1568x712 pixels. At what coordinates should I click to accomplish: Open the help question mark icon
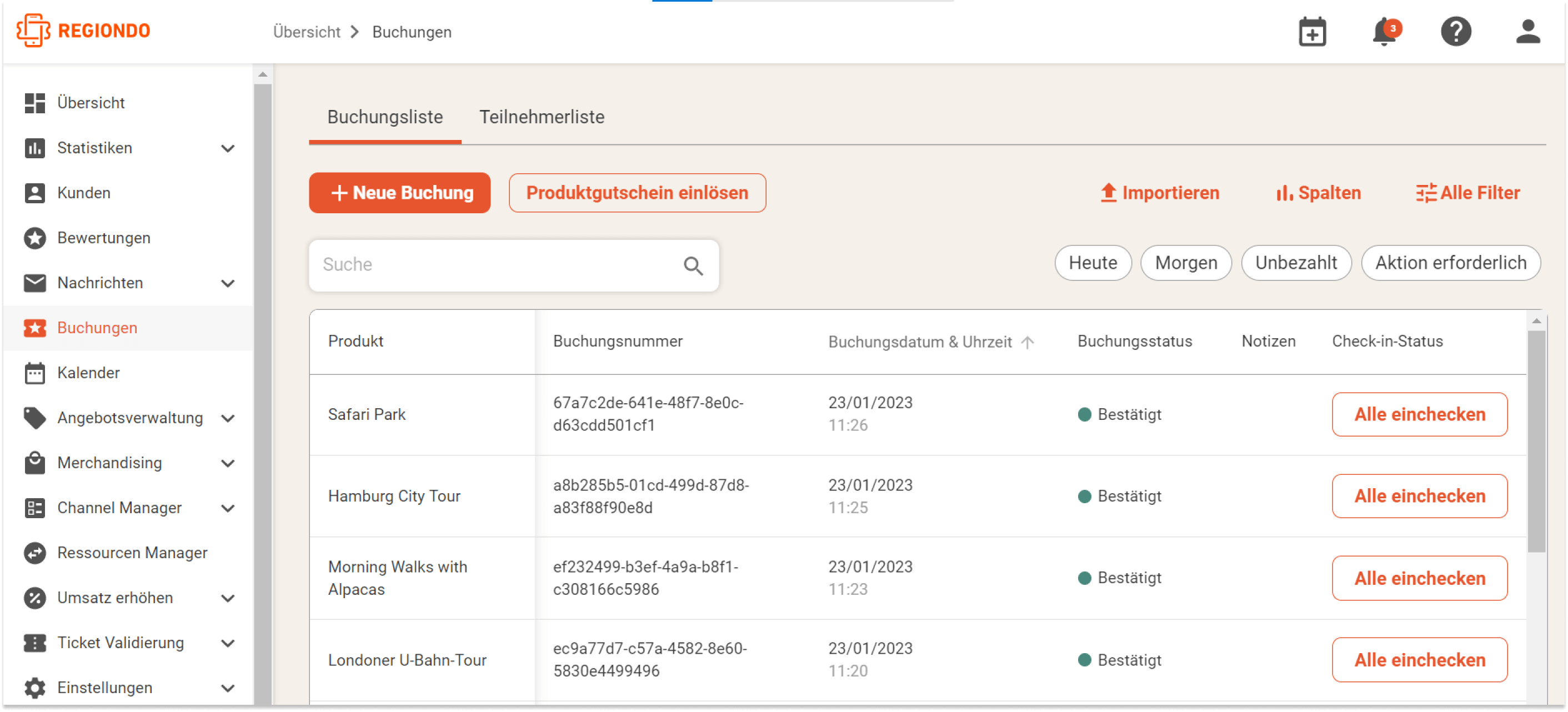pos(1455,32)
